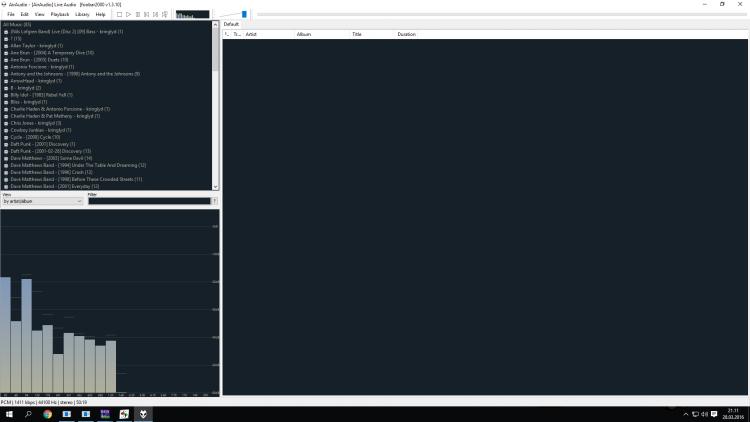750x422 pixels.
Task: Select Charlie Haden & Antonio Forcione entry
Action: pyautogui.click(x=60, y=109)
